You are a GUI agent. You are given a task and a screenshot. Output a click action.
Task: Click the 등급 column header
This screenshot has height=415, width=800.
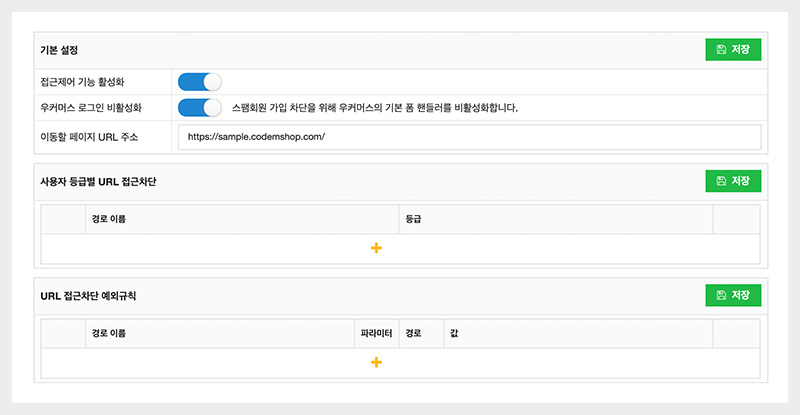pos(413,218)
